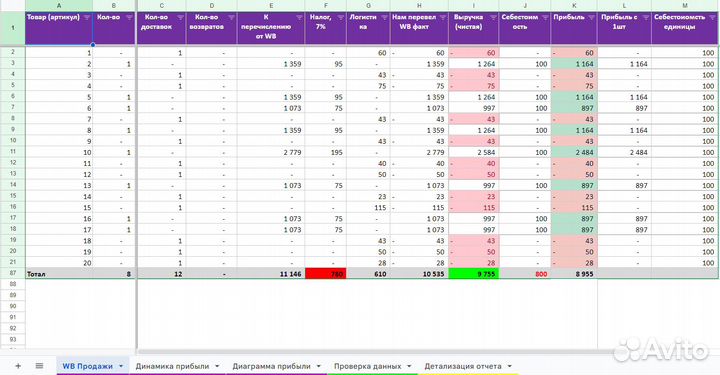Select total profit cell 8 955
The width and height of the screenshot is (720, 375).
click(574, 274)
